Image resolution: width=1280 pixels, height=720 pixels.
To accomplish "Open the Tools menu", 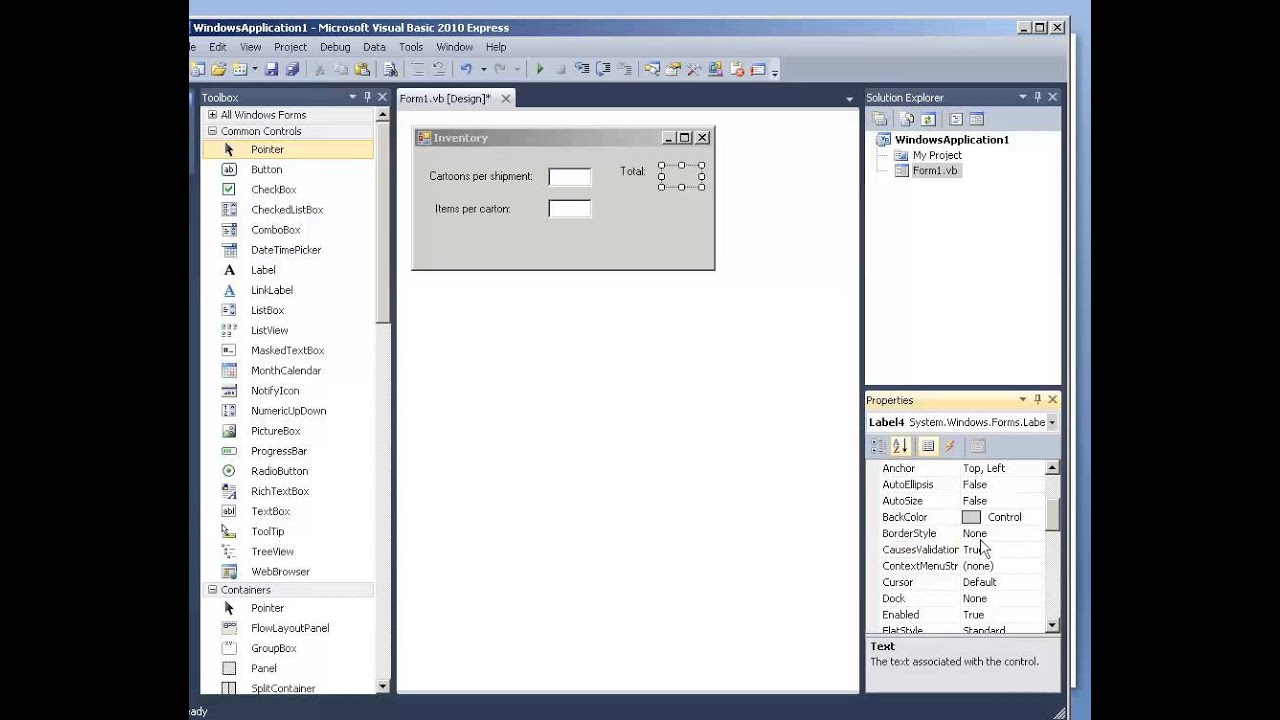I will pos(410,47).
